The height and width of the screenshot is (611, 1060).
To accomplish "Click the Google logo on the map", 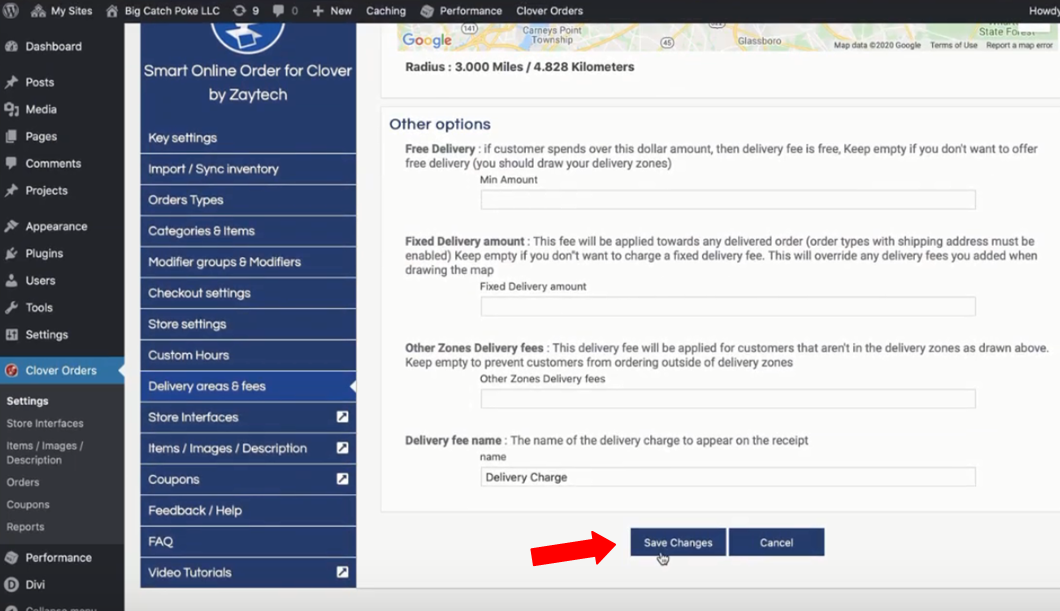I will [x=427, y=40].
